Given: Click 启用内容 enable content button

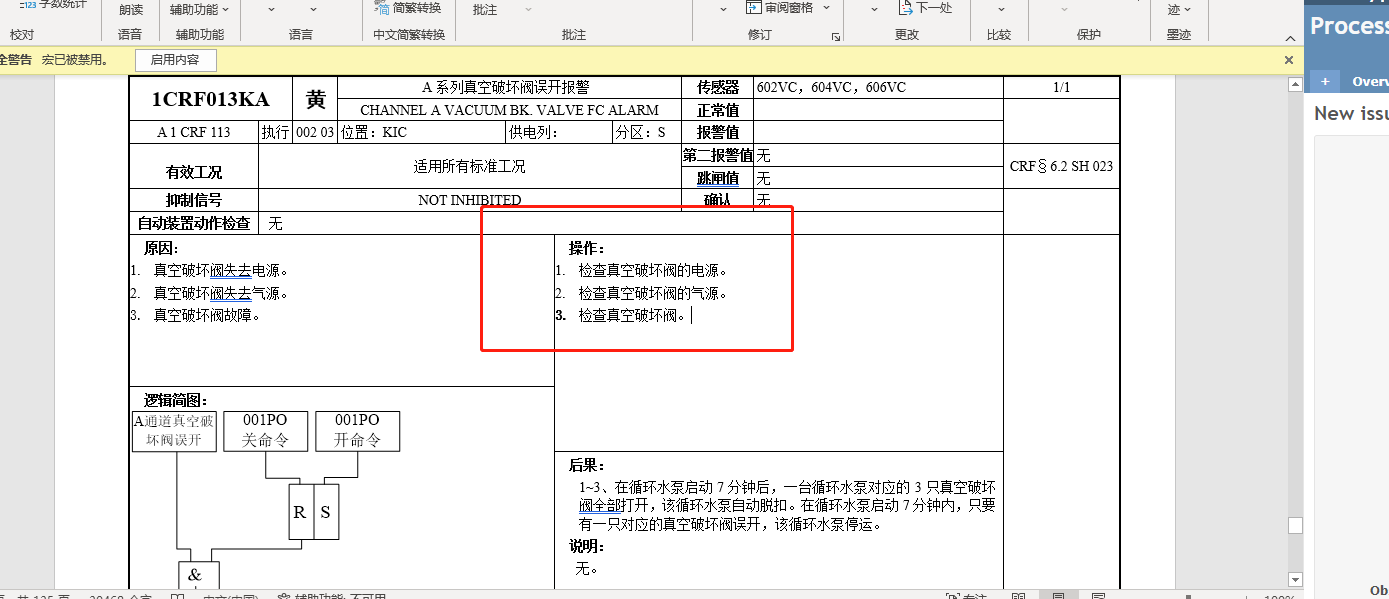Looking at the screenshot, I should point(175,60).
